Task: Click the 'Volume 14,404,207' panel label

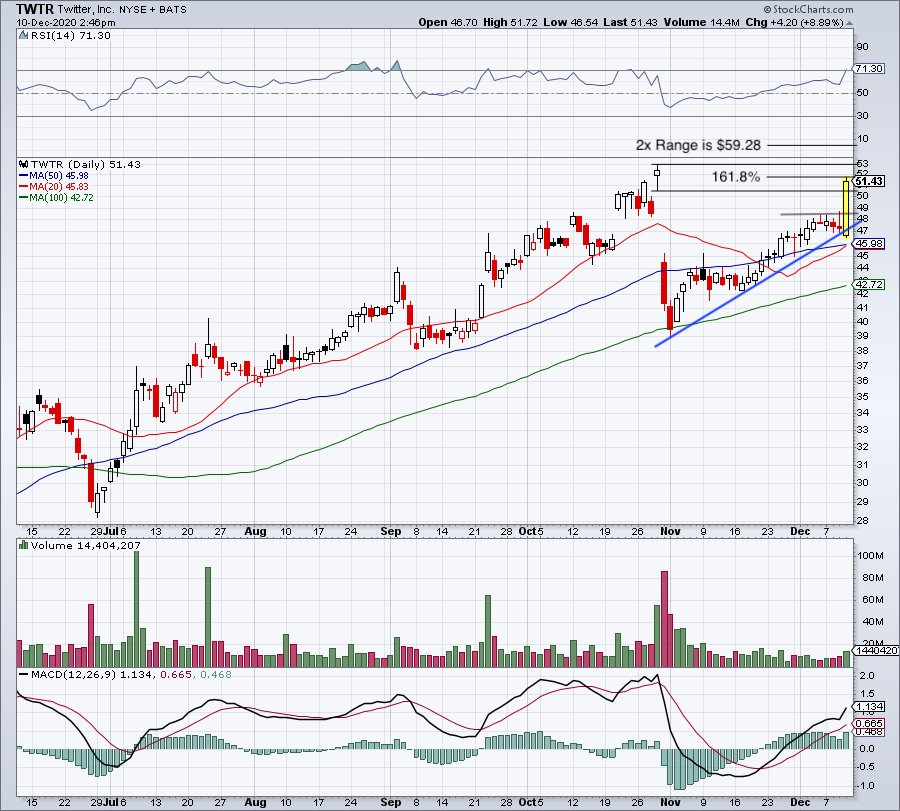Action: pyautogui.click(x=86, y=545)
